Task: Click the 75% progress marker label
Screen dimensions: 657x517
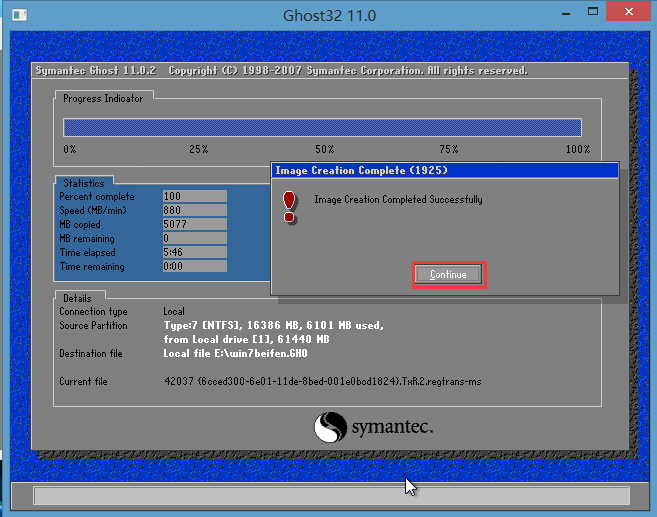Action: [x=449, y=149]
